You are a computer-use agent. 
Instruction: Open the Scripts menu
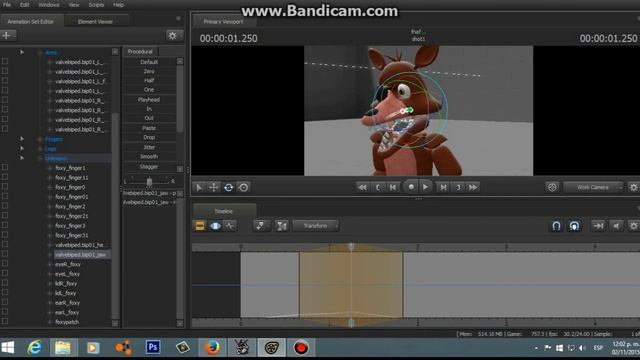[x=96, y=5]
